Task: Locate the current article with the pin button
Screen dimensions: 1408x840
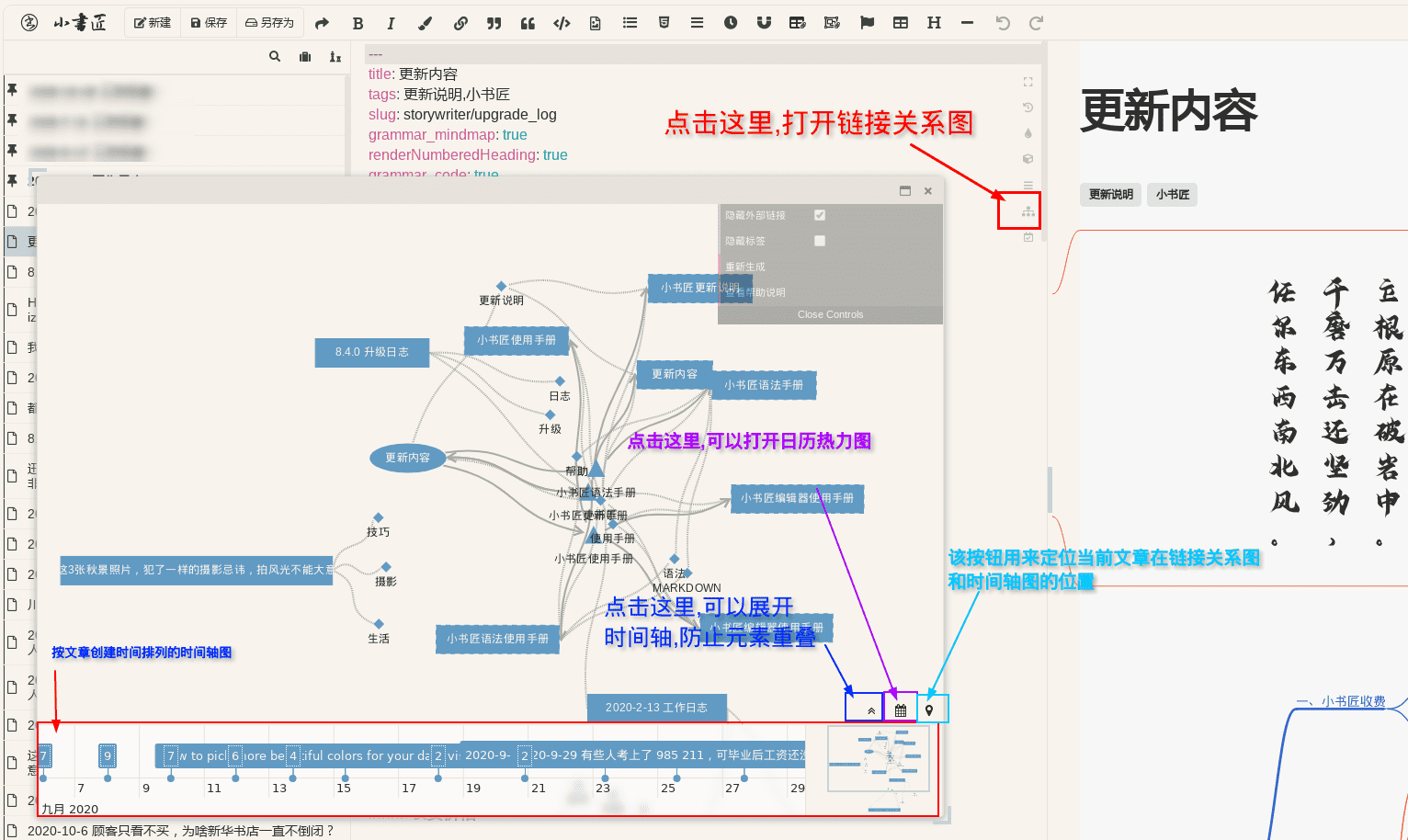Action: [931, 709]
